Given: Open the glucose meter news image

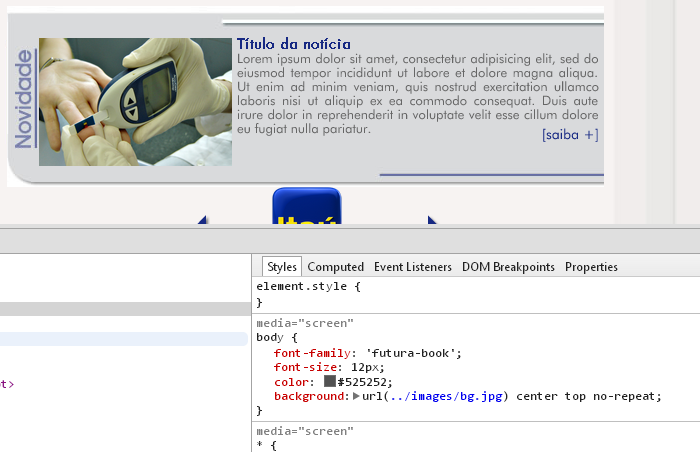Looking at the screenshot, I should 135,102.
